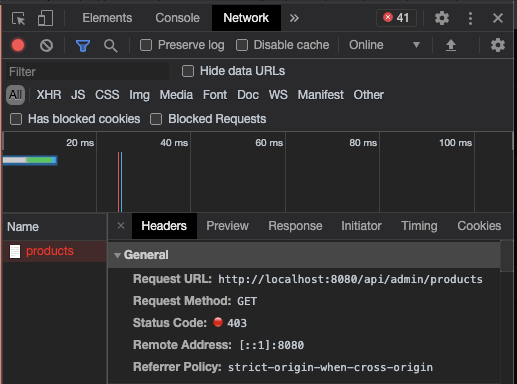Filter requests by CSS
This screenshot has width=517, height=384.
pos(107,95)
